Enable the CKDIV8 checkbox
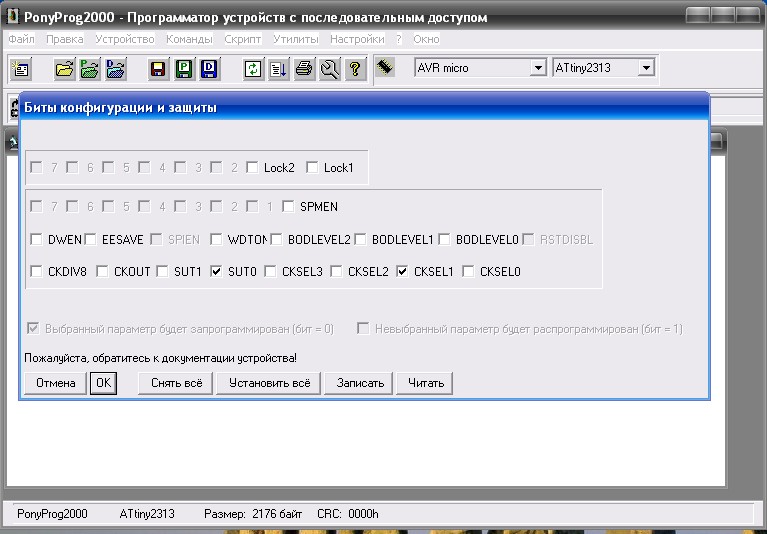The height and width of the screenshot is (534, 767). click(36, 271)
